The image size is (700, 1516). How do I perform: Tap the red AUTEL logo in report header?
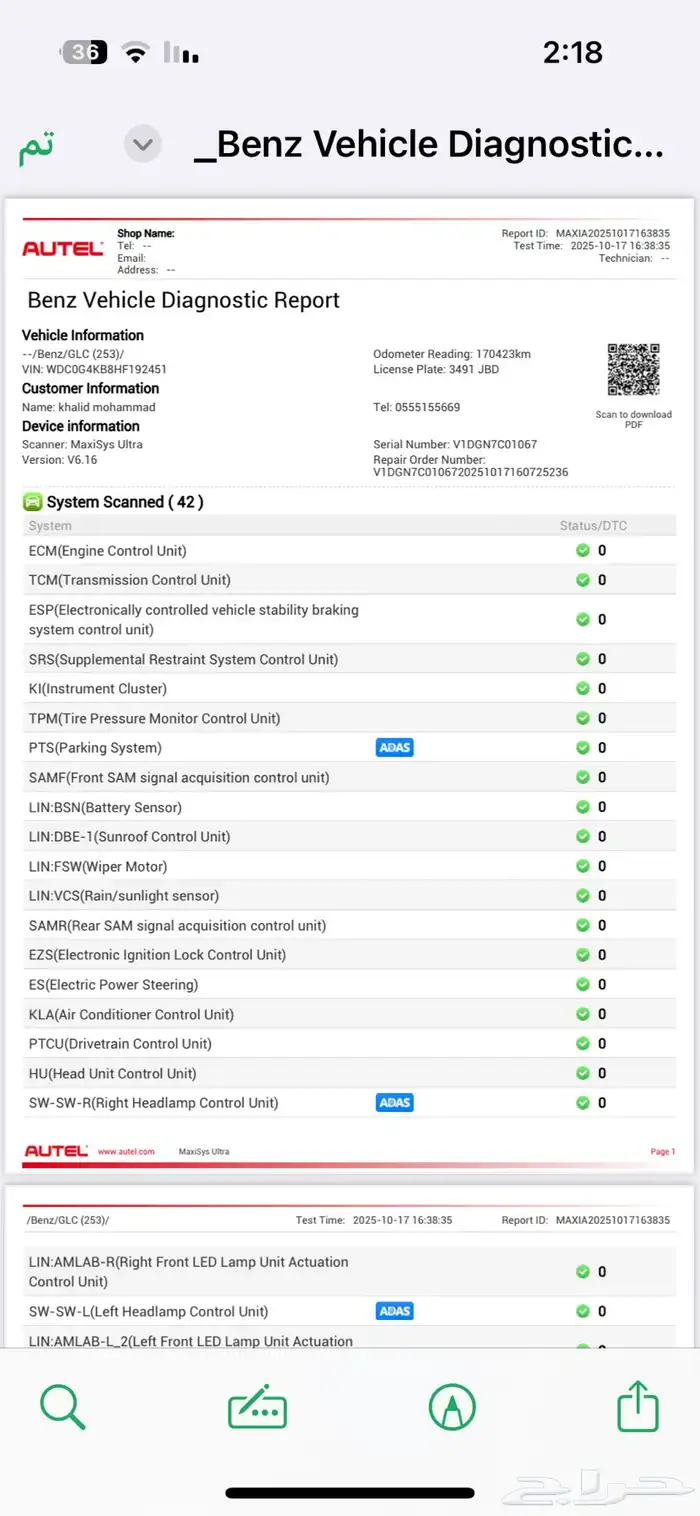pyautogui.click(x=62, y=248)
